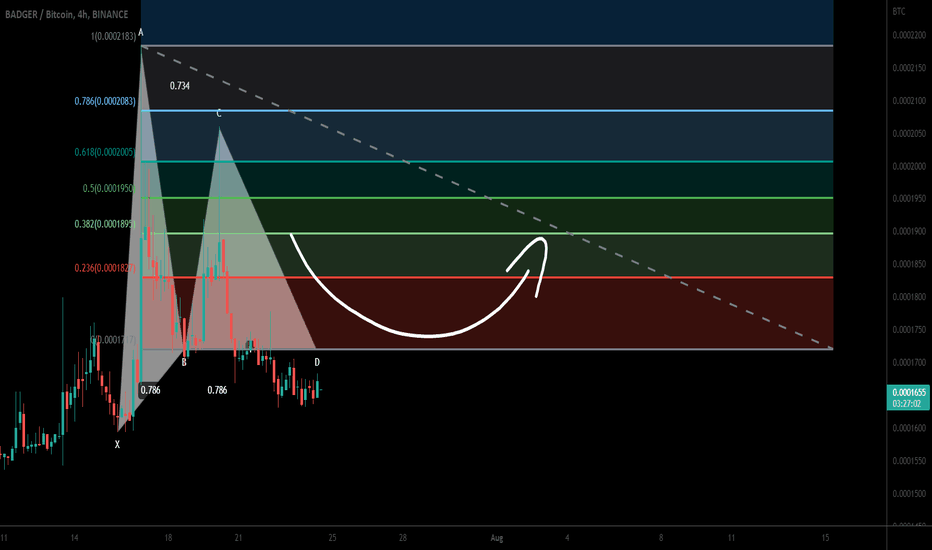Viewport: 932px width, 550px height.
Task: Click the Aug label on time axis
Action: click(x=497, y=538)
